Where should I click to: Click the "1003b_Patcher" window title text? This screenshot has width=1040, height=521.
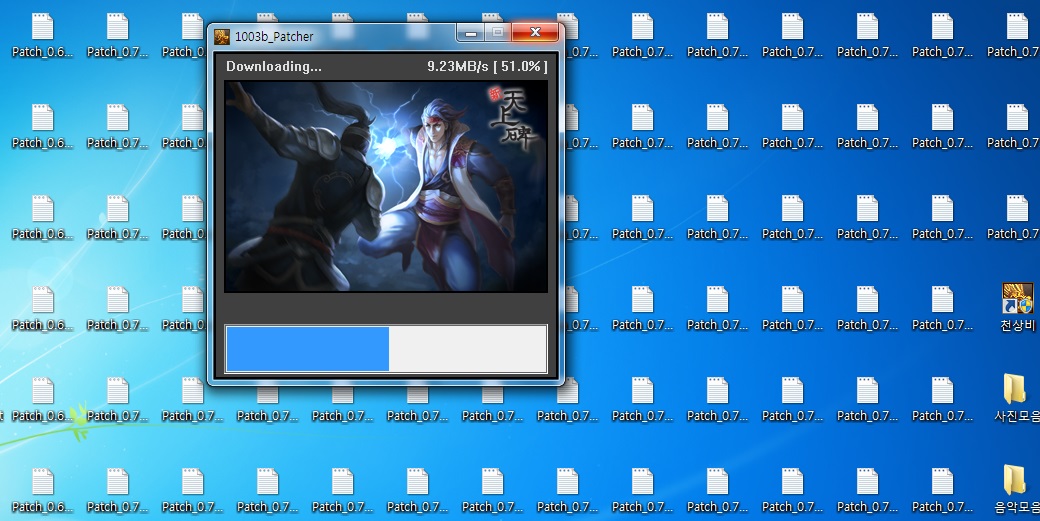[274, 36]
